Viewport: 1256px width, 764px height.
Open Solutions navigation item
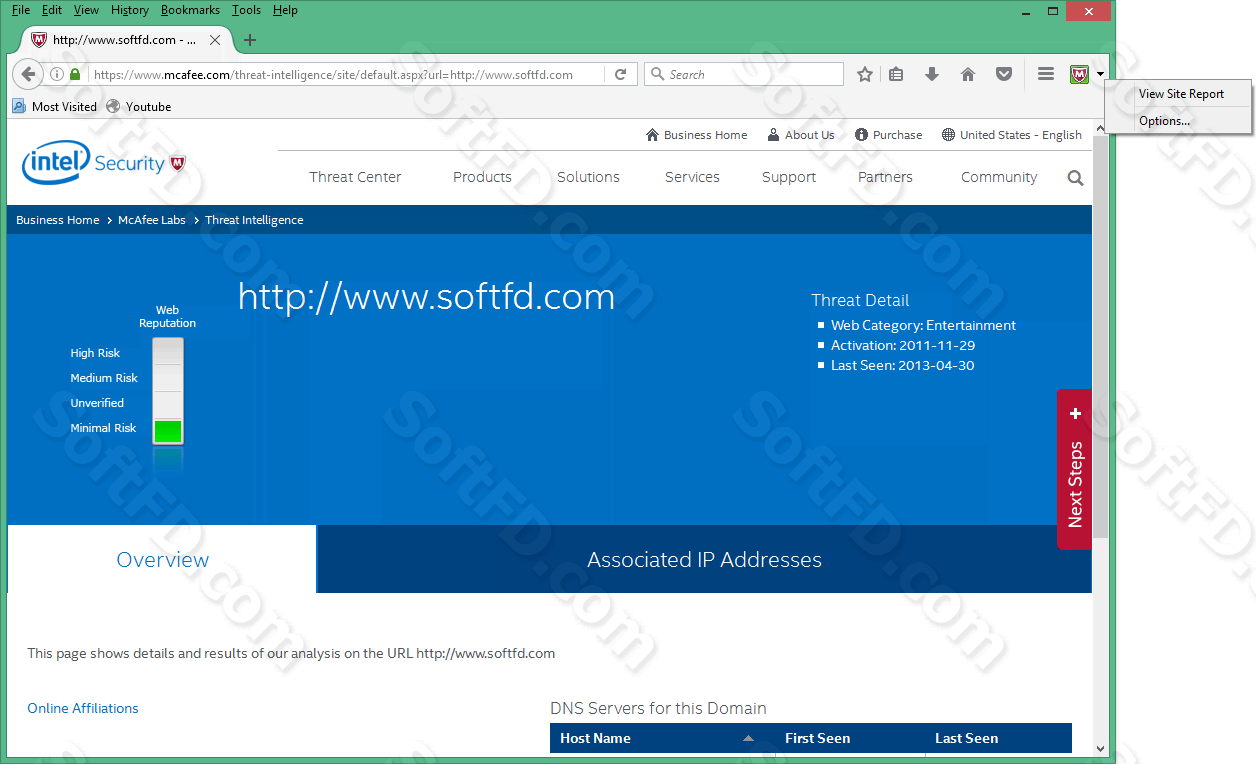tap(588, 177)
